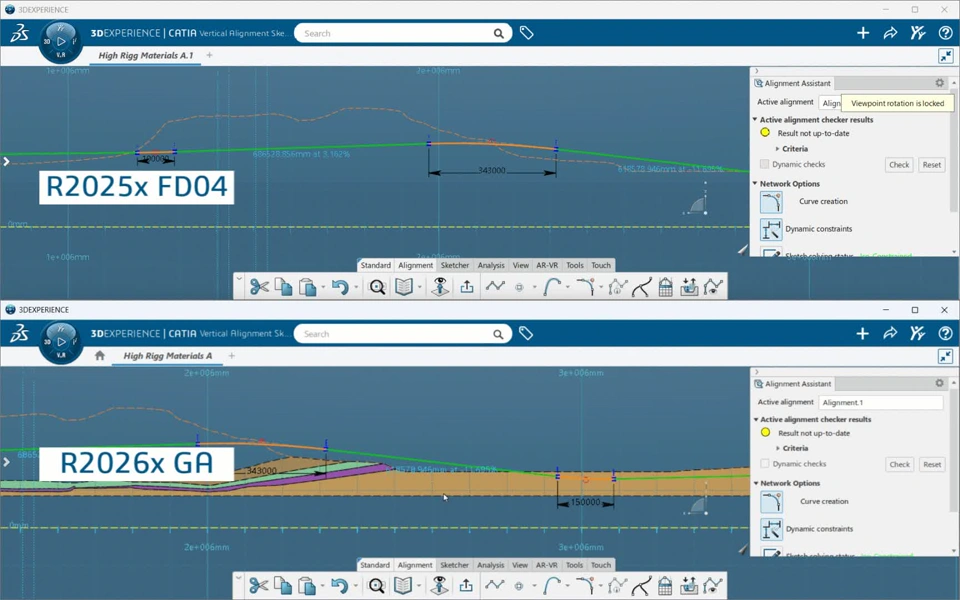The image size is (960, 600).
Task: Select corner curve tool in top window toolbar
Action: [x=585, y=287]
